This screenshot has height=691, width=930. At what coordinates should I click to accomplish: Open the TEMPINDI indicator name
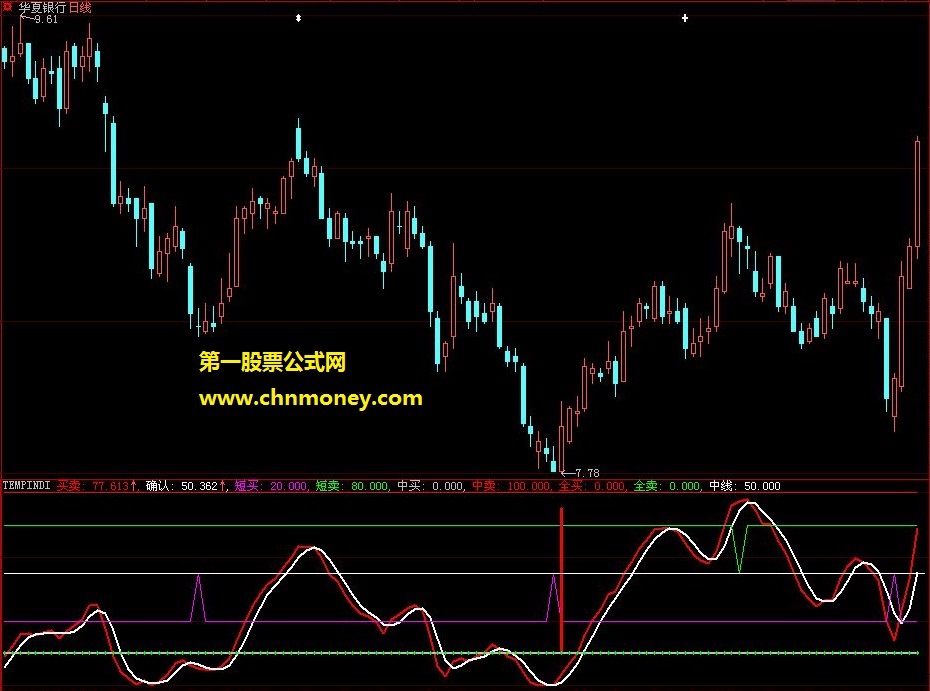click(x=27, y=486)
